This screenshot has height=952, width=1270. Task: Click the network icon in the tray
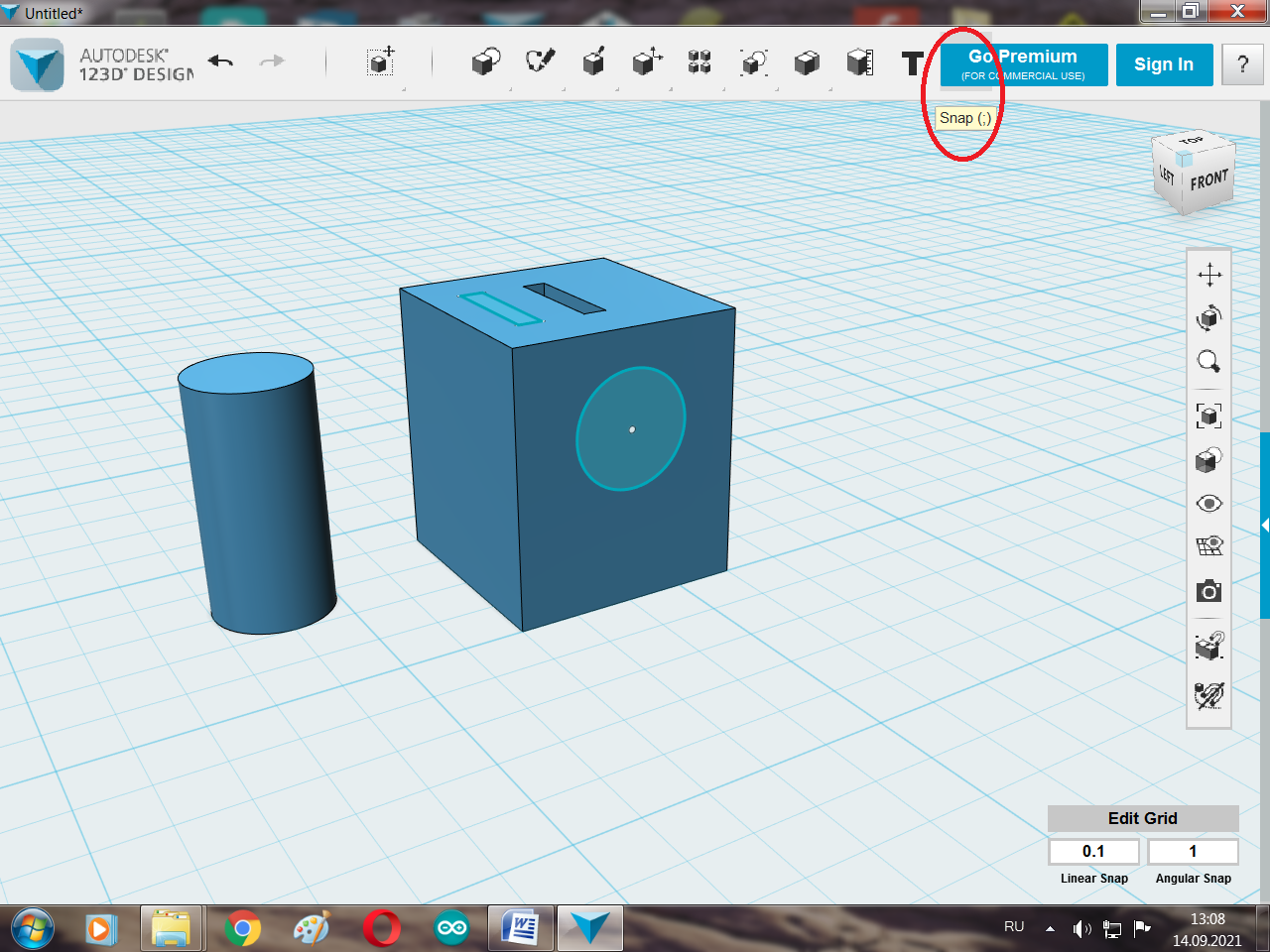pyautogui.click(x=1112, y=929)
